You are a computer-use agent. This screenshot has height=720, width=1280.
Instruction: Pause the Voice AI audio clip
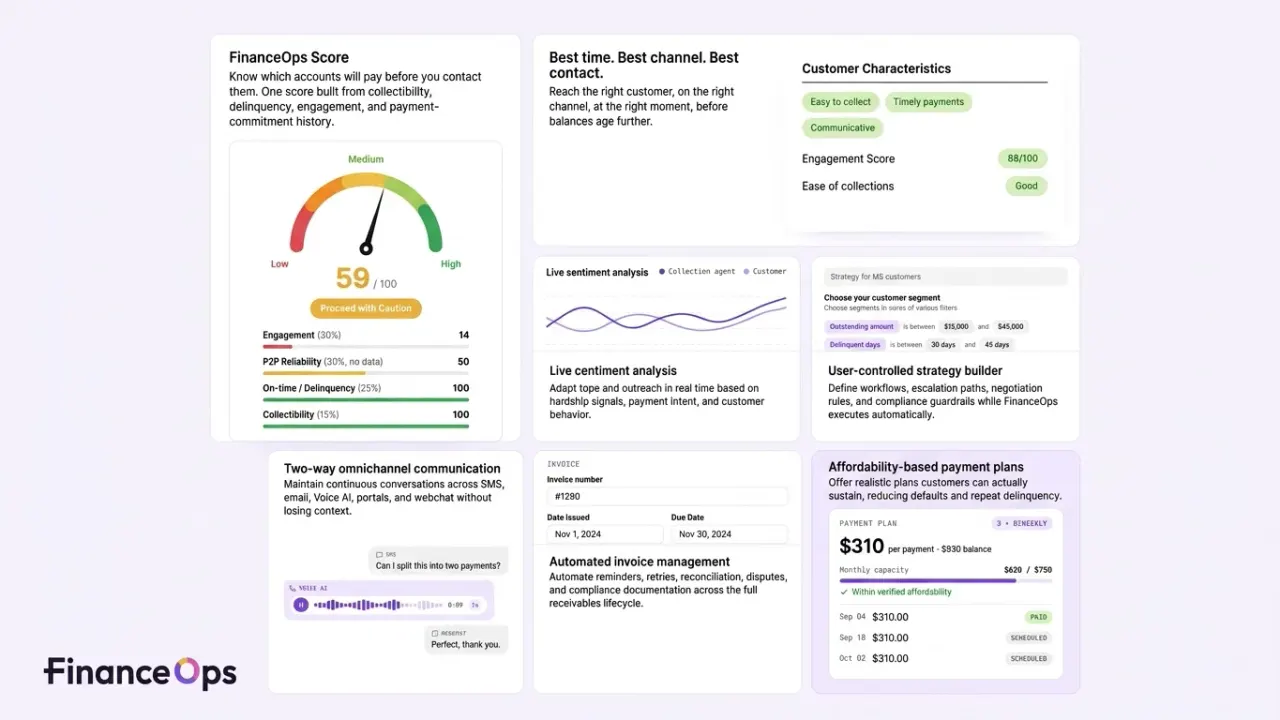[300, 604]
